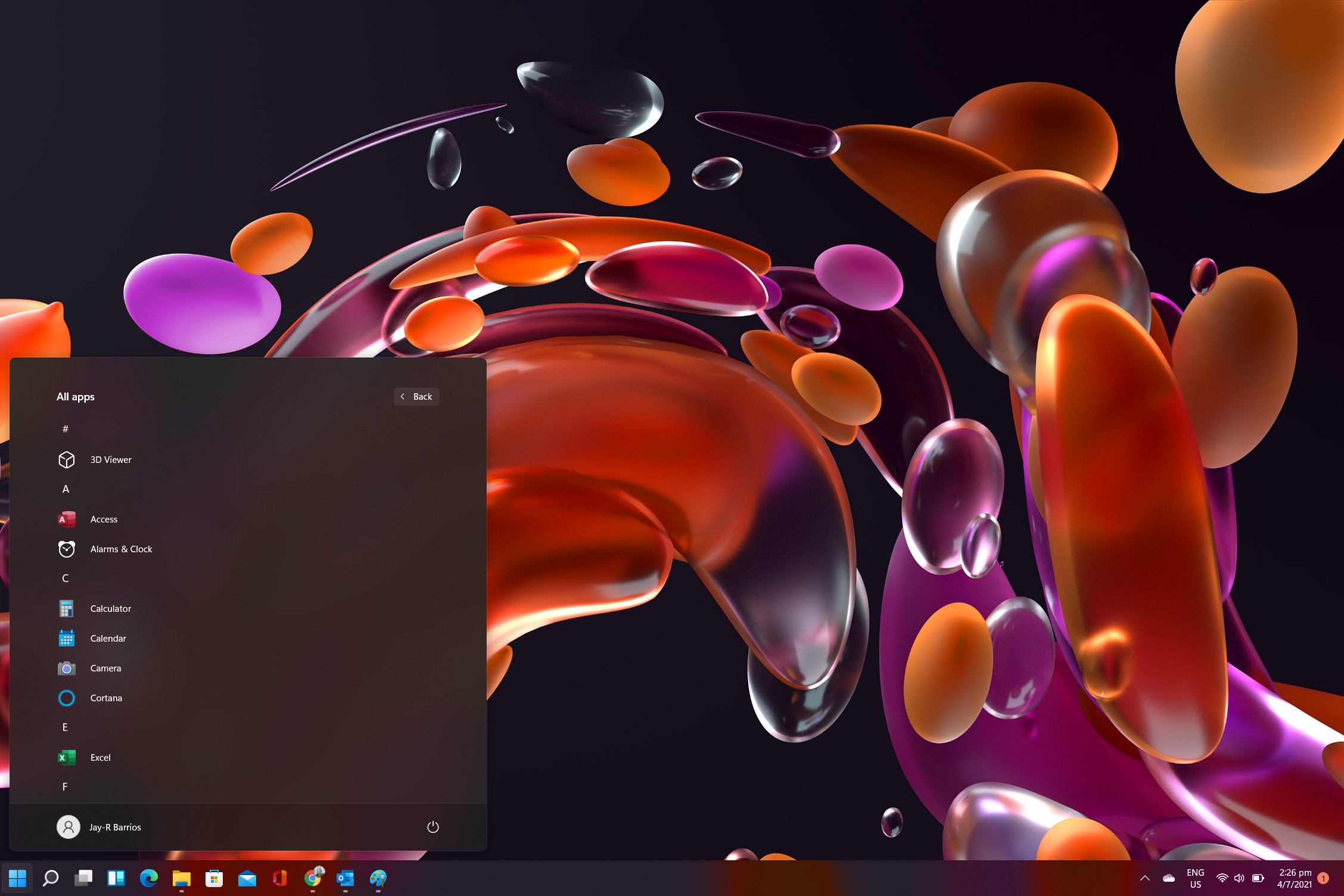Open 3D Viewer from the app list
1344x896 pixels.
click(110, 459)
